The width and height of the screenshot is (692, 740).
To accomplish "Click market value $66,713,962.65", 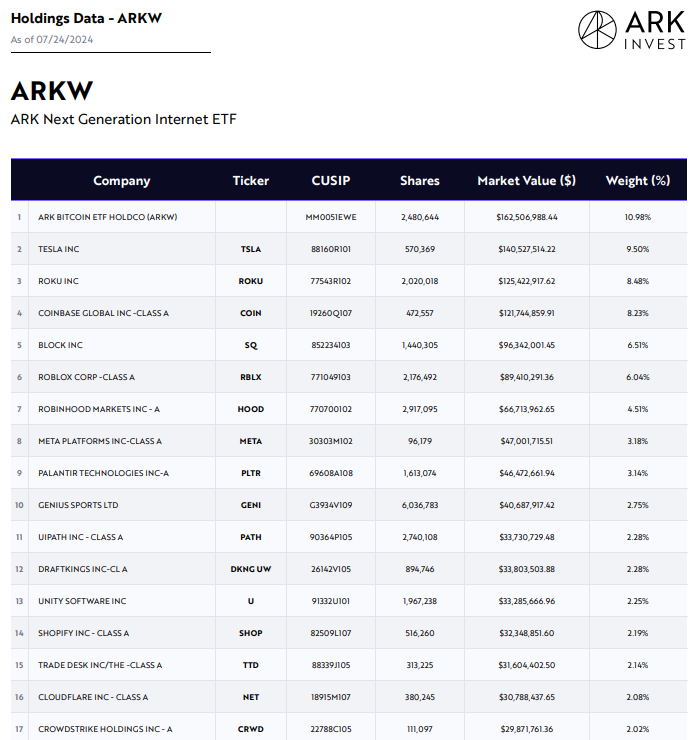I will click(x=527, y=409).
